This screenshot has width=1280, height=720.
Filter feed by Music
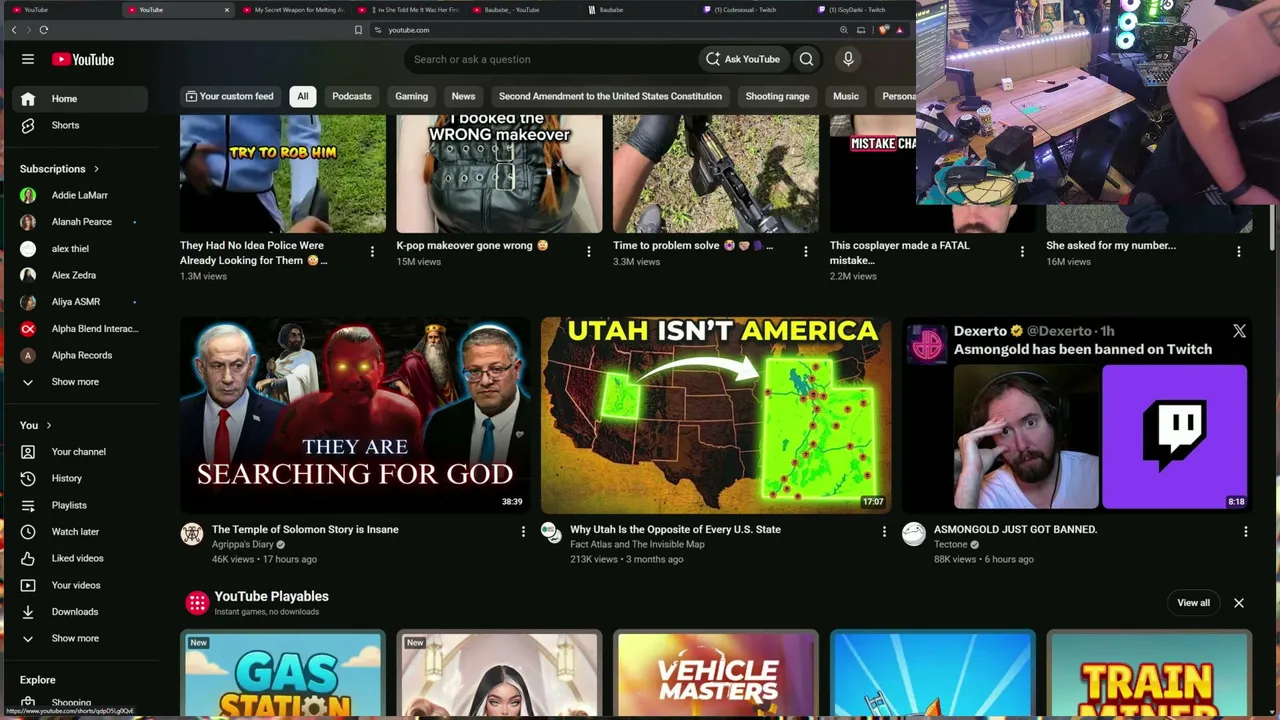click(x=846, y=96)
